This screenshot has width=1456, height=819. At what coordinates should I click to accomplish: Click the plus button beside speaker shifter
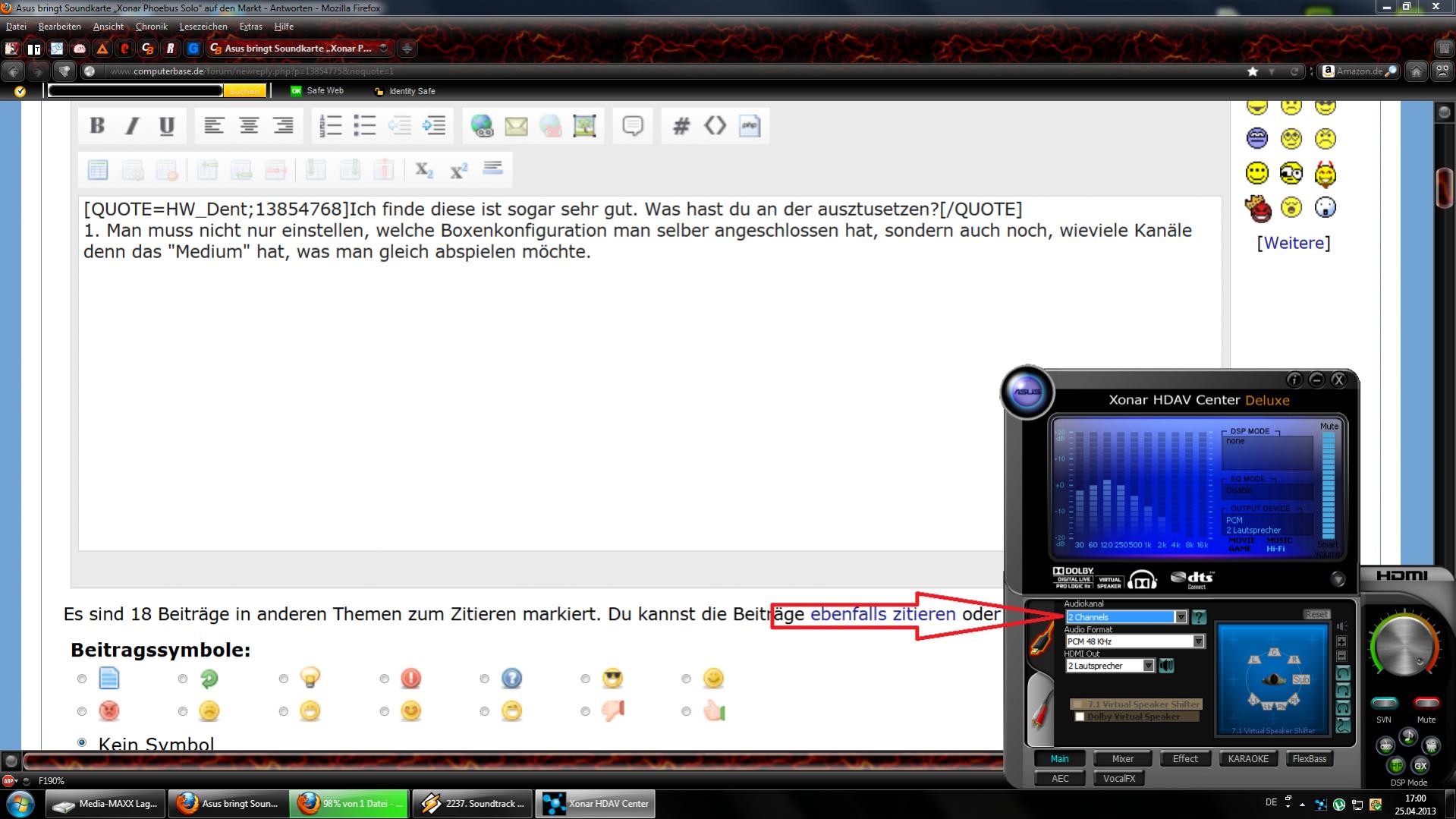[x=1341, y=641]
